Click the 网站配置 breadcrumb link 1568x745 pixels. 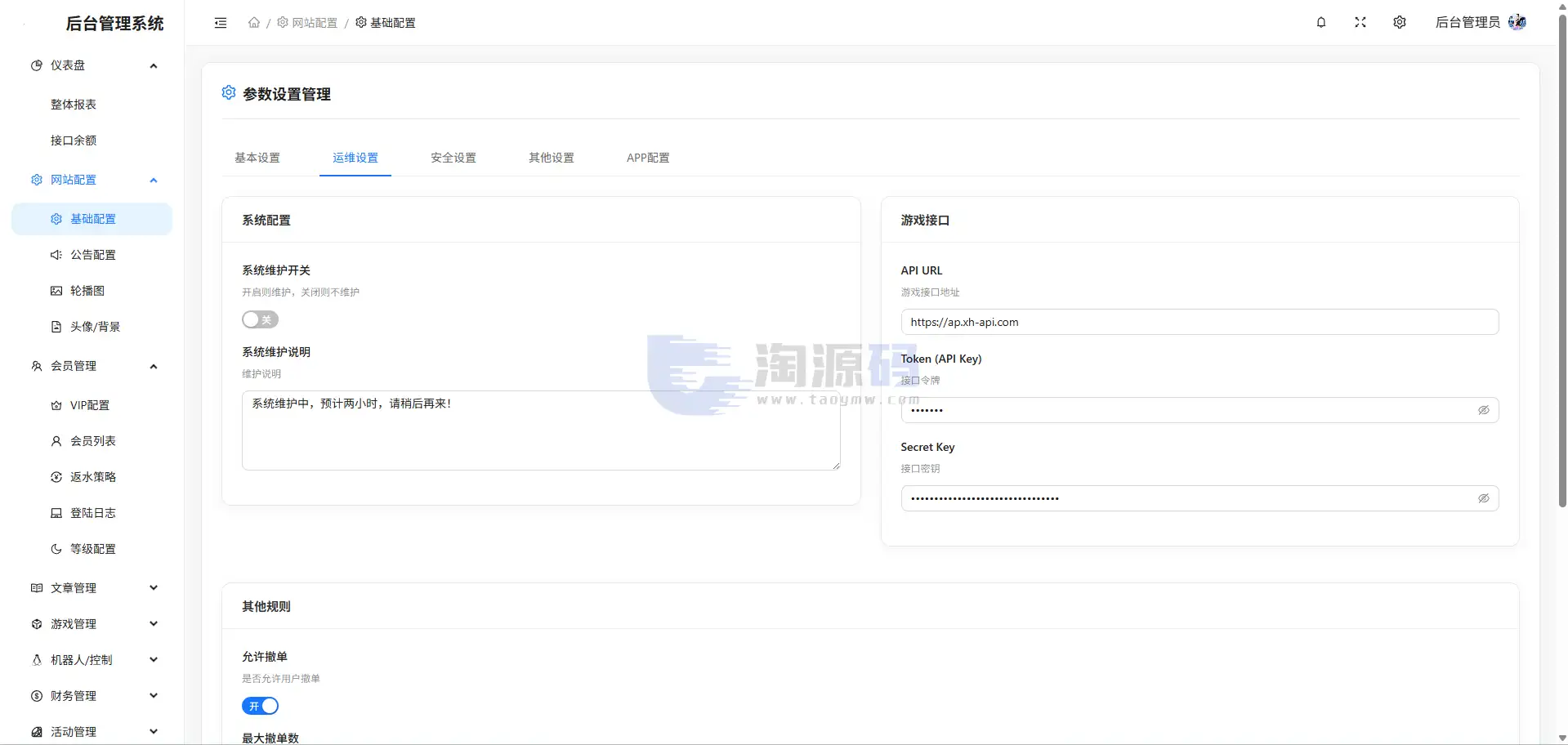307,23
